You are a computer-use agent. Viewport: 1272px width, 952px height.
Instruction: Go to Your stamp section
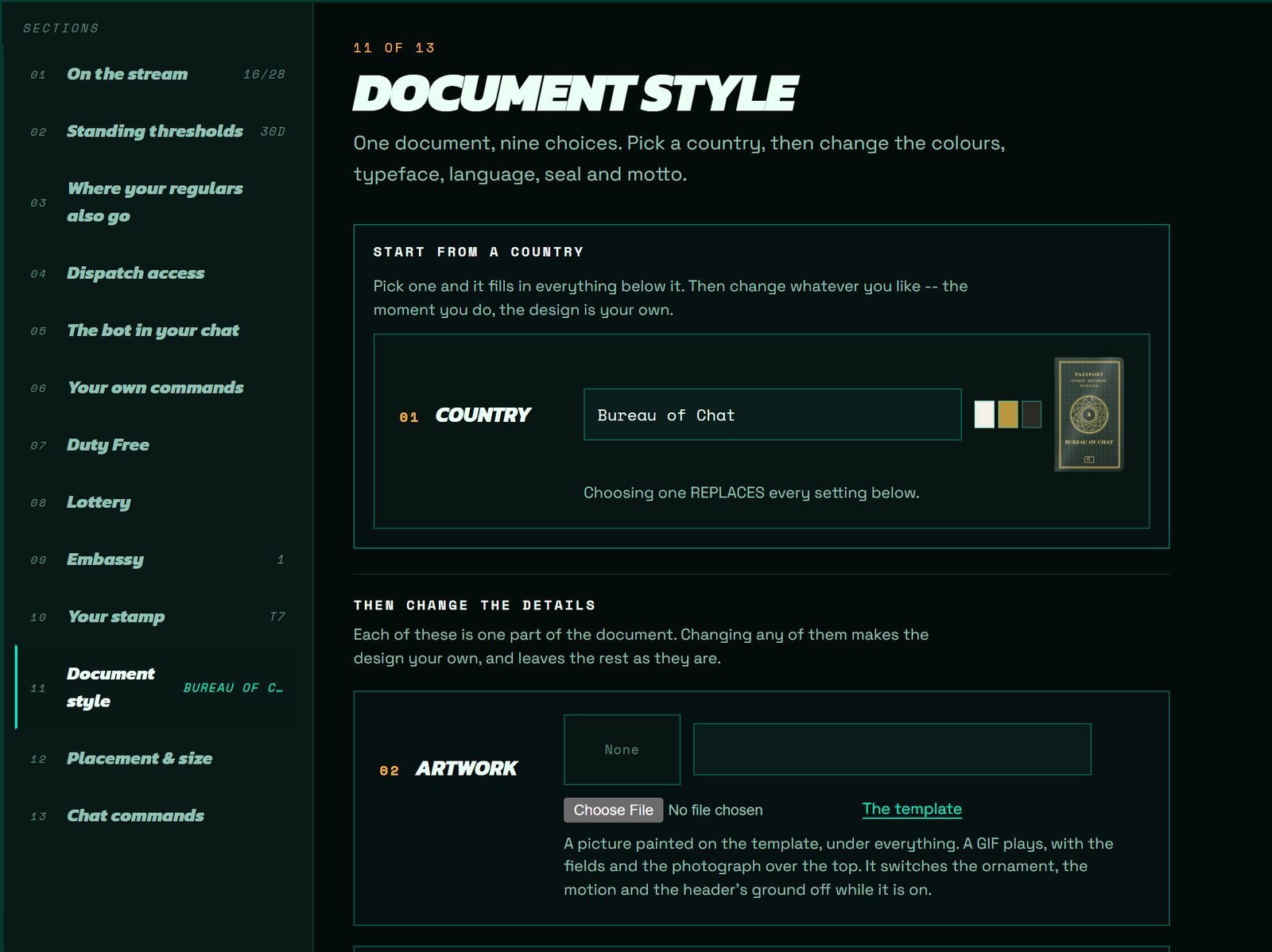[x=157, y=617]
